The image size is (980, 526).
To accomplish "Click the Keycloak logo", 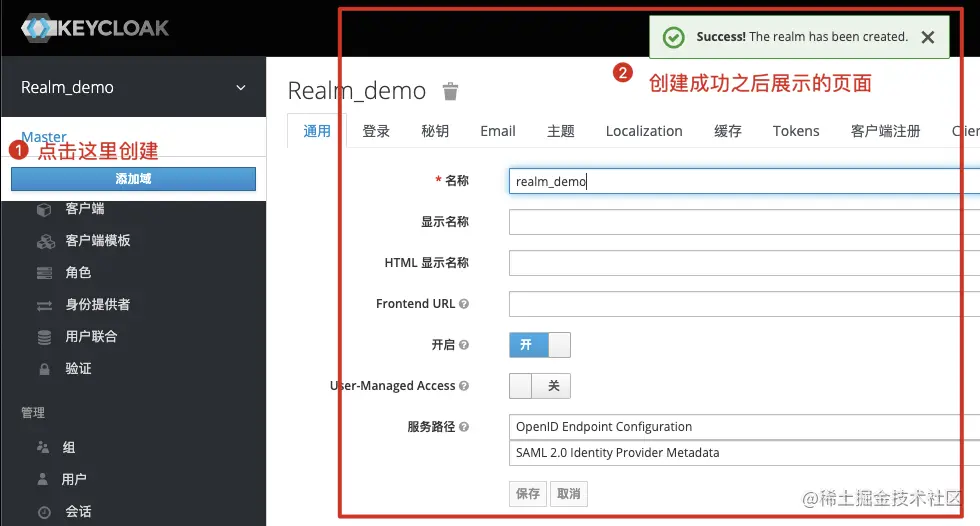I will coord(94,28).
